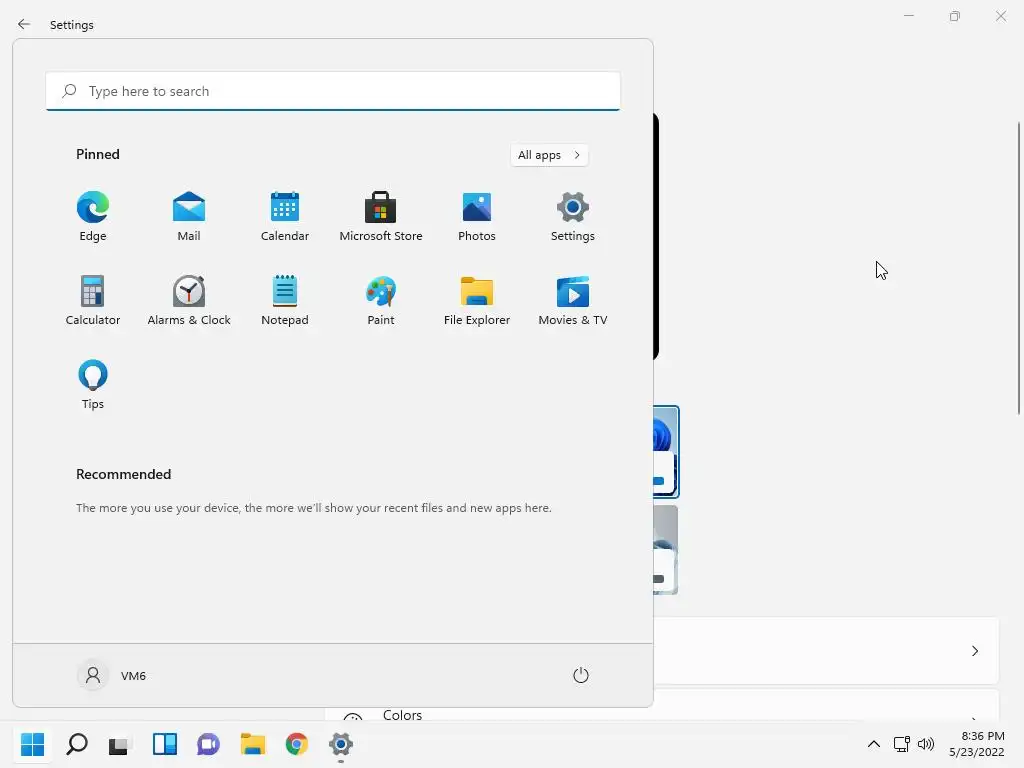The height and width of the screenshot is (768, 1024).
Task: Open network status tray icon
Action: click(902, 744)
